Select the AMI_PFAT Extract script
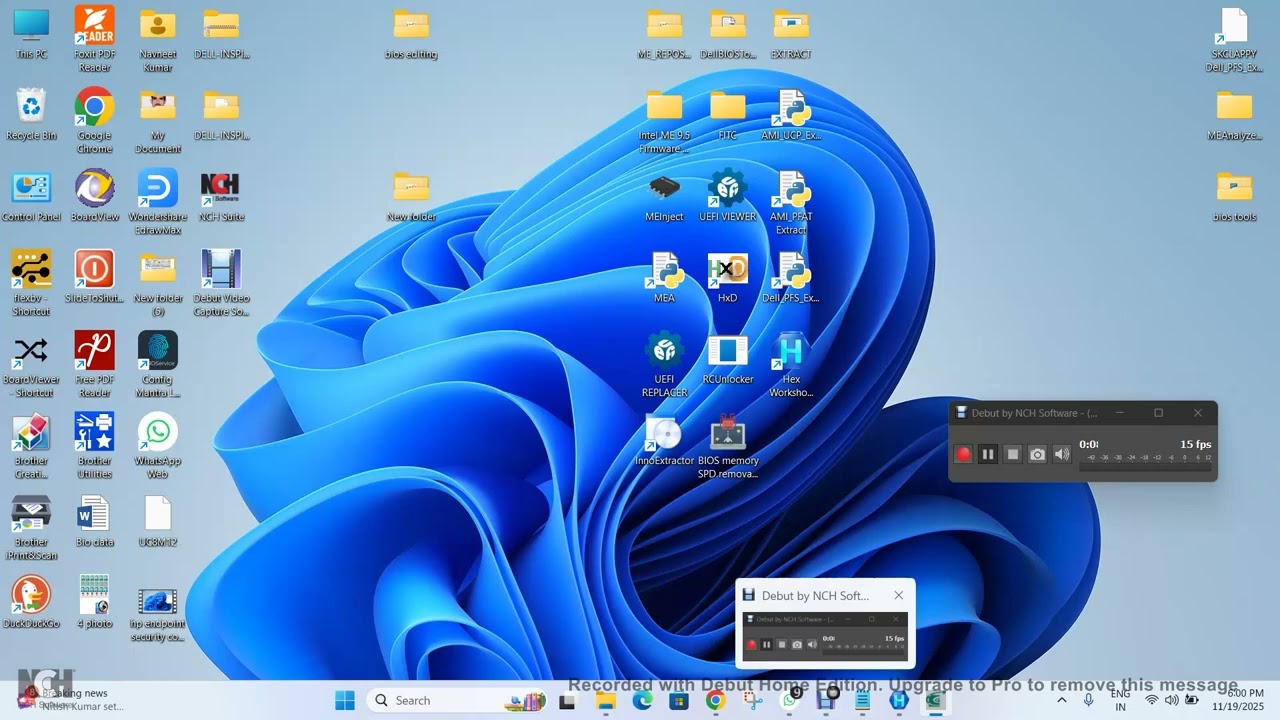Screen dimensions: 1280x720 (791, 201)
